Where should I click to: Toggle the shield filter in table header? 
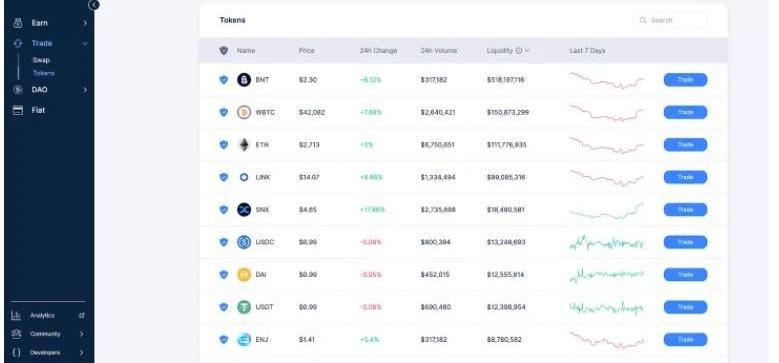tap(224, 51)
